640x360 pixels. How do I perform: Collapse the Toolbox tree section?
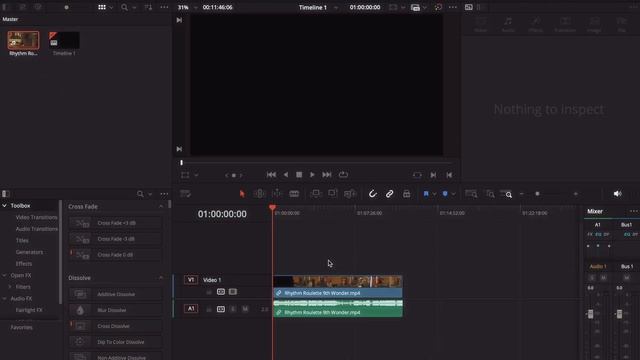[x=4, y=206]
